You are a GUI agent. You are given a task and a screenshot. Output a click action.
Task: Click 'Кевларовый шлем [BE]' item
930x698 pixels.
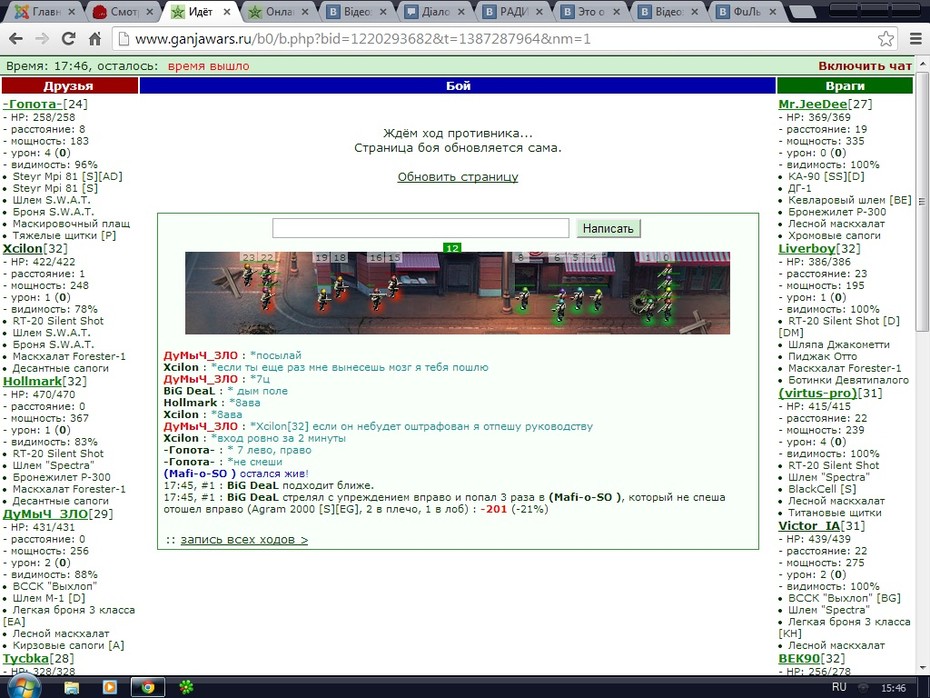(849, 200)
